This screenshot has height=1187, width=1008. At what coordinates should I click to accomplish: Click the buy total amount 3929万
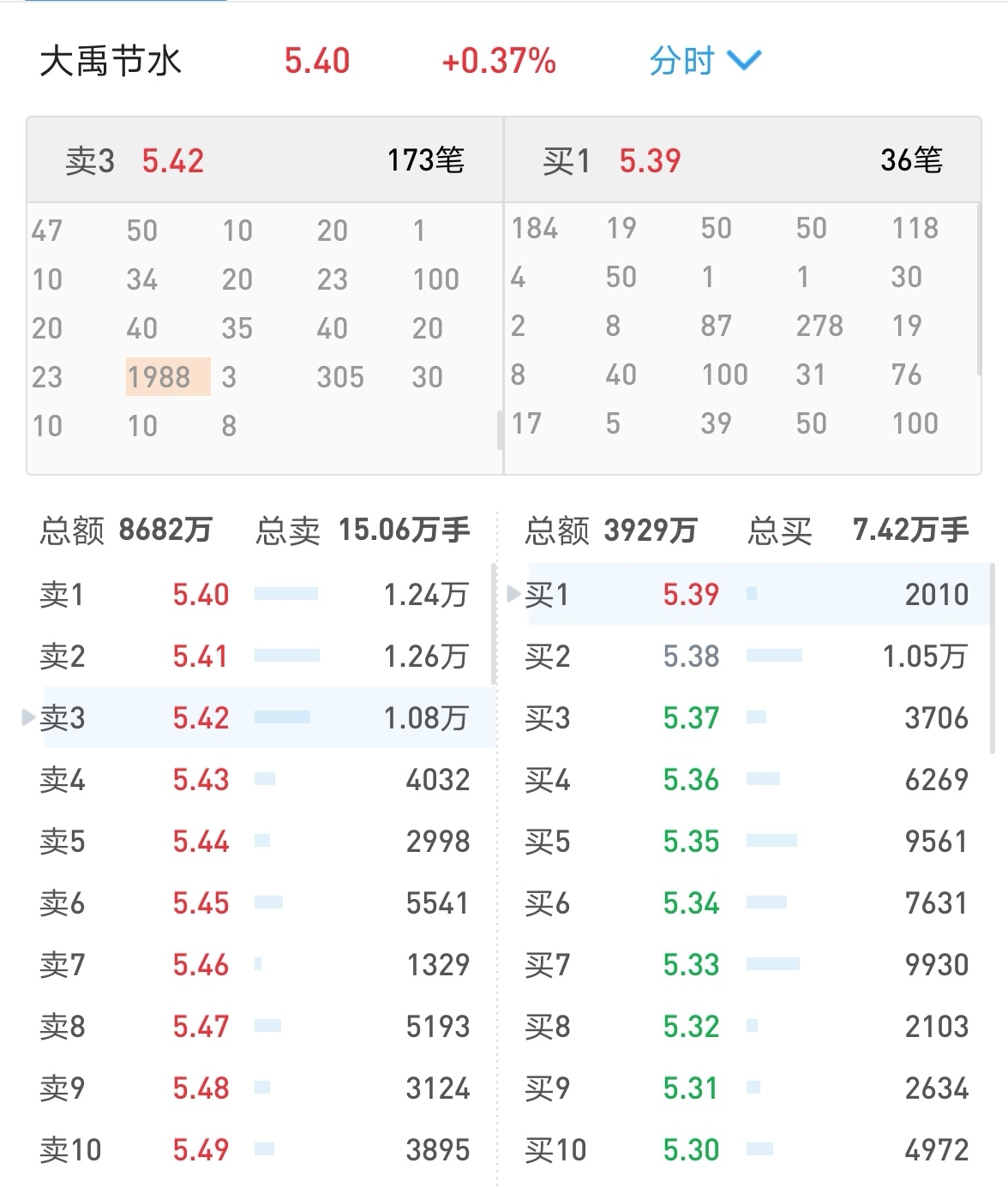coord(651,531)
